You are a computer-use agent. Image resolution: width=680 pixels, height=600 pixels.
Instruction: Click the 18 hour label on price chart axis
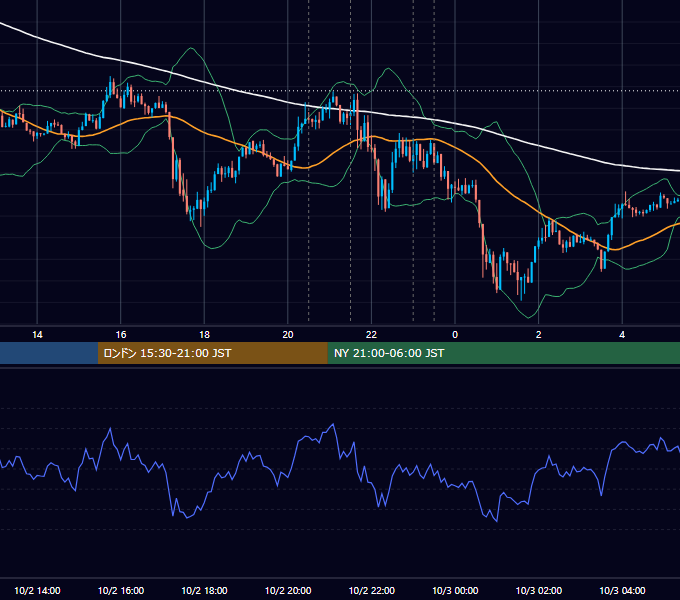(204, 335)
